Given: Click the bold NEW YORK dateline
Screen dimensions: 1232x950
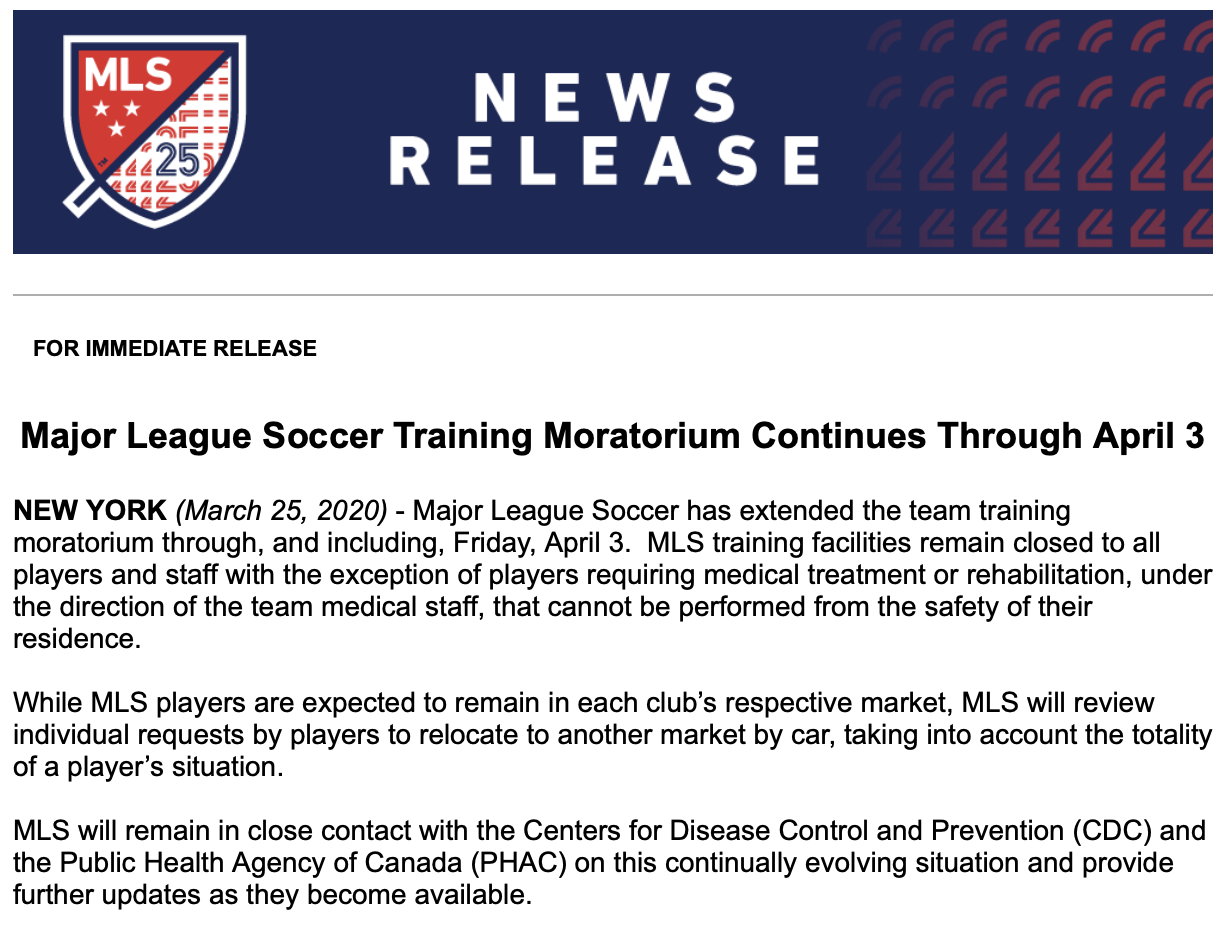Looking at the screenshot, I should (x=90, y=511).
